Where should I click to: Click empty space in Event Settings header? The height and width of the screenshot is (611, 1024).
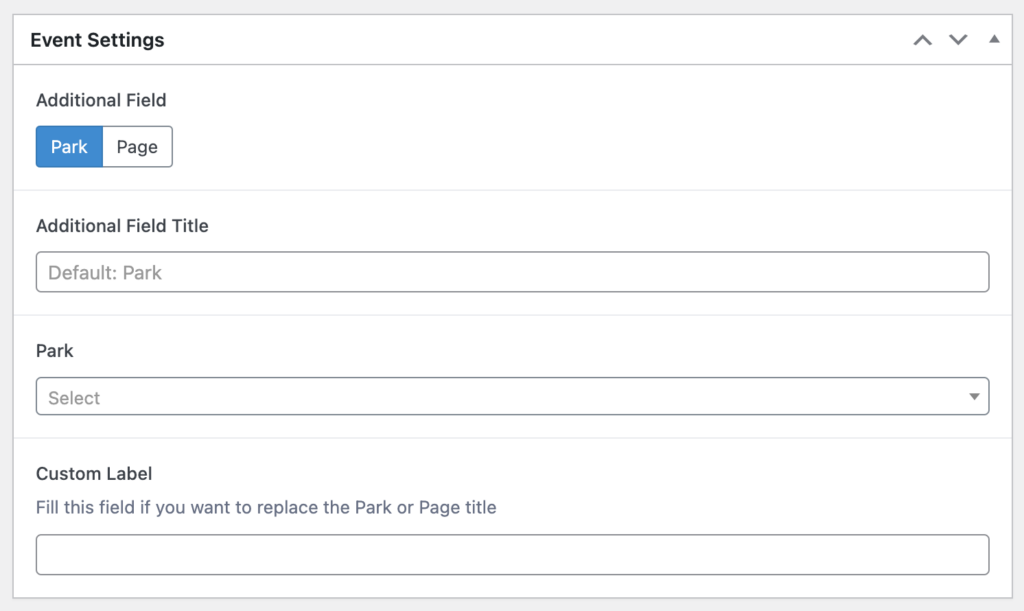[x=536, y=40]
